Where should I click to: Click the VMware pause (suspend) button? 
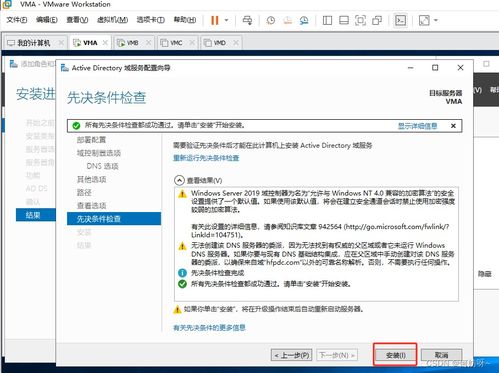coord(215,20)
